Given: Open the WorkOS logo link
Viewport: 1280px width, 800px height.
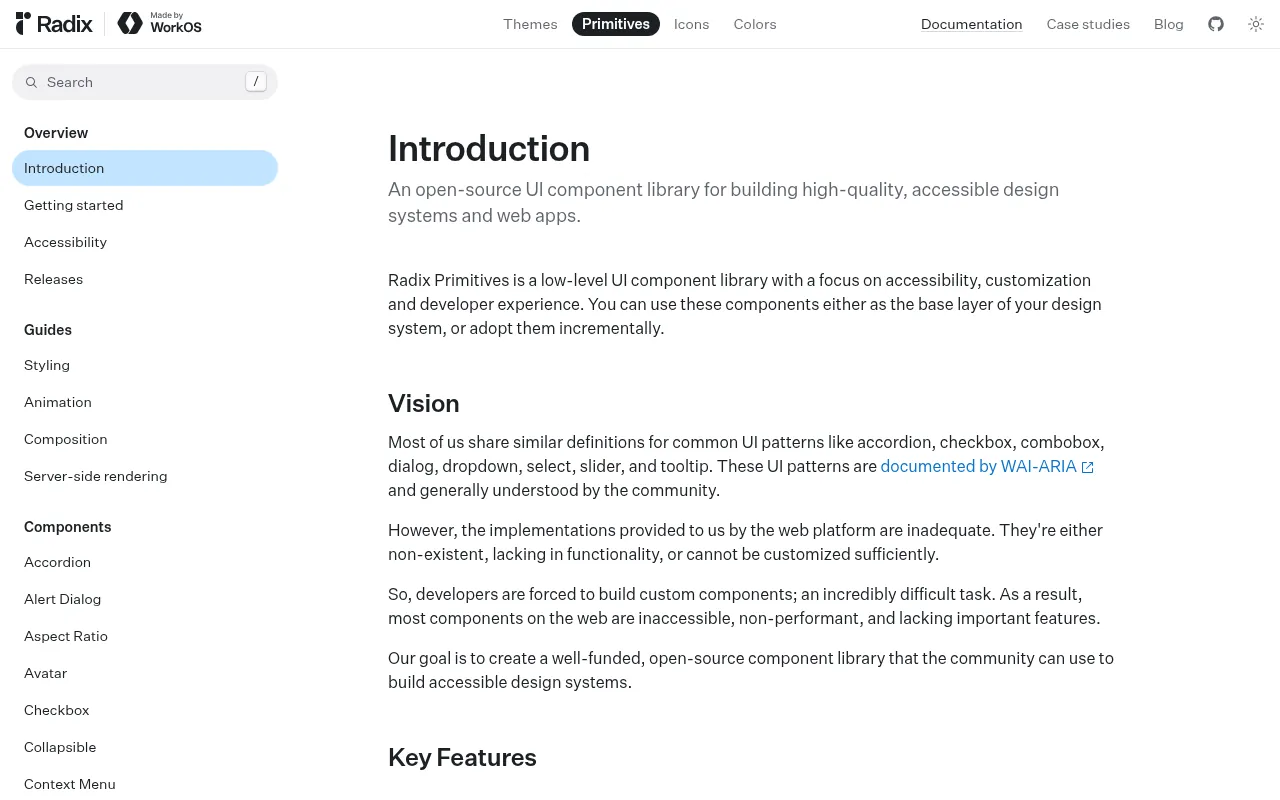Looking at the screenshot, I should click(x=159, y=24).
